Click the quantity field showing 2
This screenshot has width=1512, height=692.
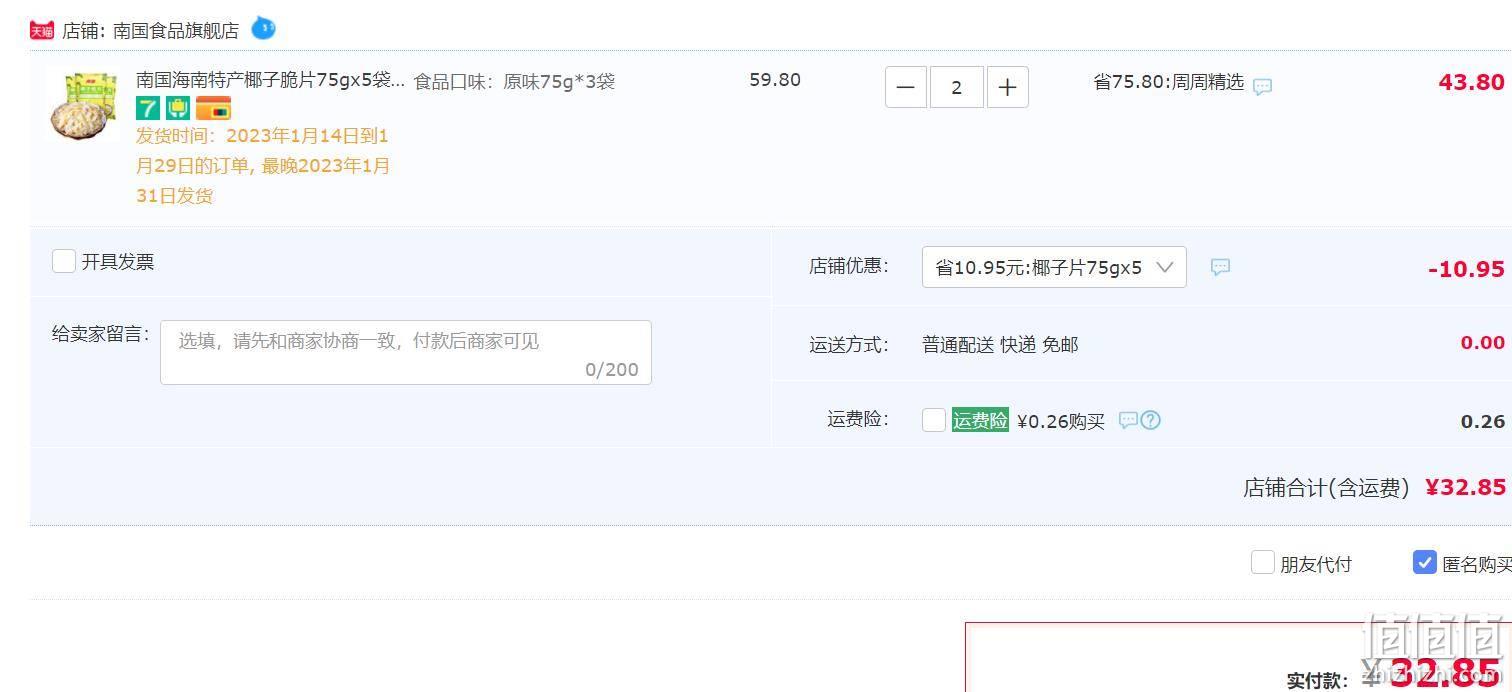pos(957,87)
